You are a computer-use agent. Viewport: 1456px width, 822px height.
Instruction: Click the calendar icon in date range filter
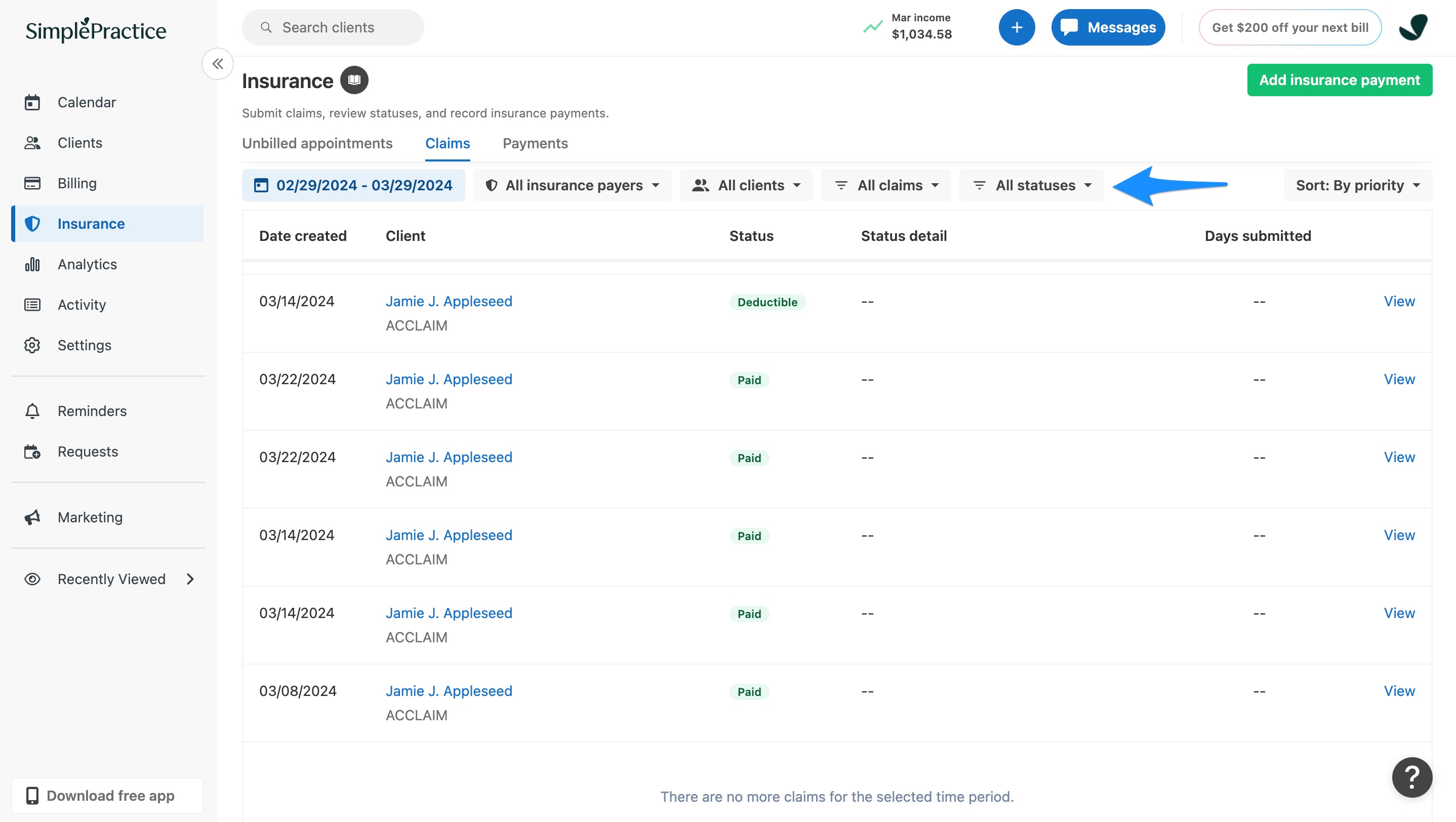(261, 185)
